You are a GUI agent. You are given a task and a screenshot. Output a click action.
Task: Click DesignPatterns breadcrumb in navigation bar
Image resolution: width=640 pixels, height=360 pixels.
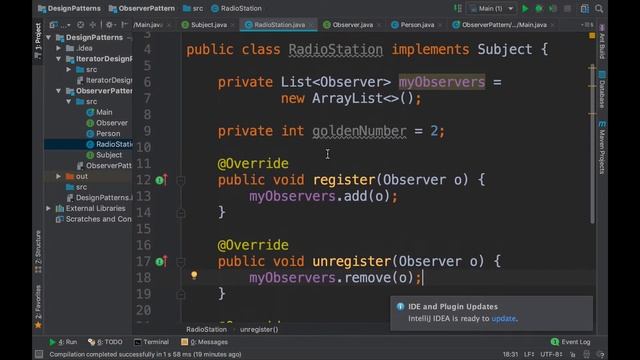(69, 9)
